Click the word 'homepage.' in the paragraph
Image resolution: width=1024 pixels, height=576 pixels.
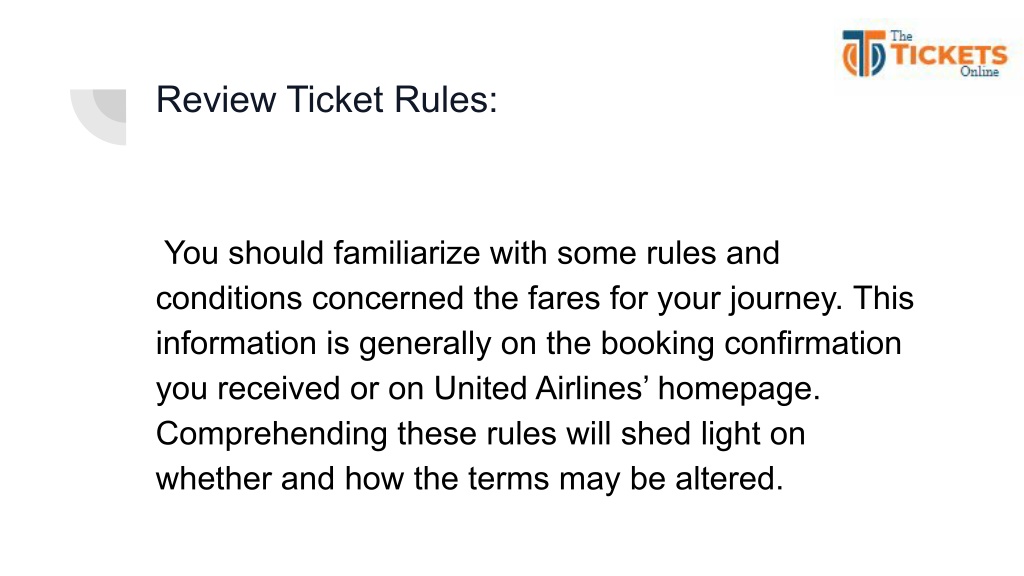739,389
